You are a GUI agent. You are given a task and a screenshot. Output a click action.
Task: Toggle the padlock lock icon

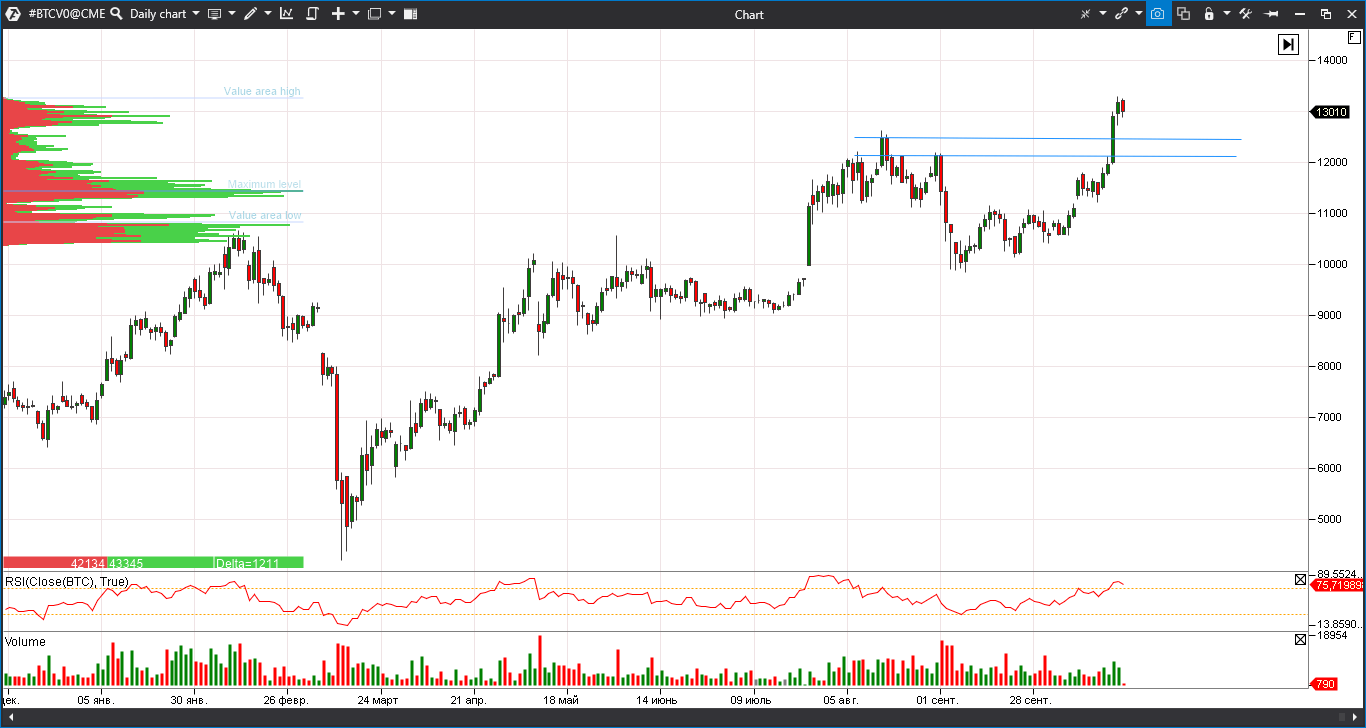tap(1209, 14)
